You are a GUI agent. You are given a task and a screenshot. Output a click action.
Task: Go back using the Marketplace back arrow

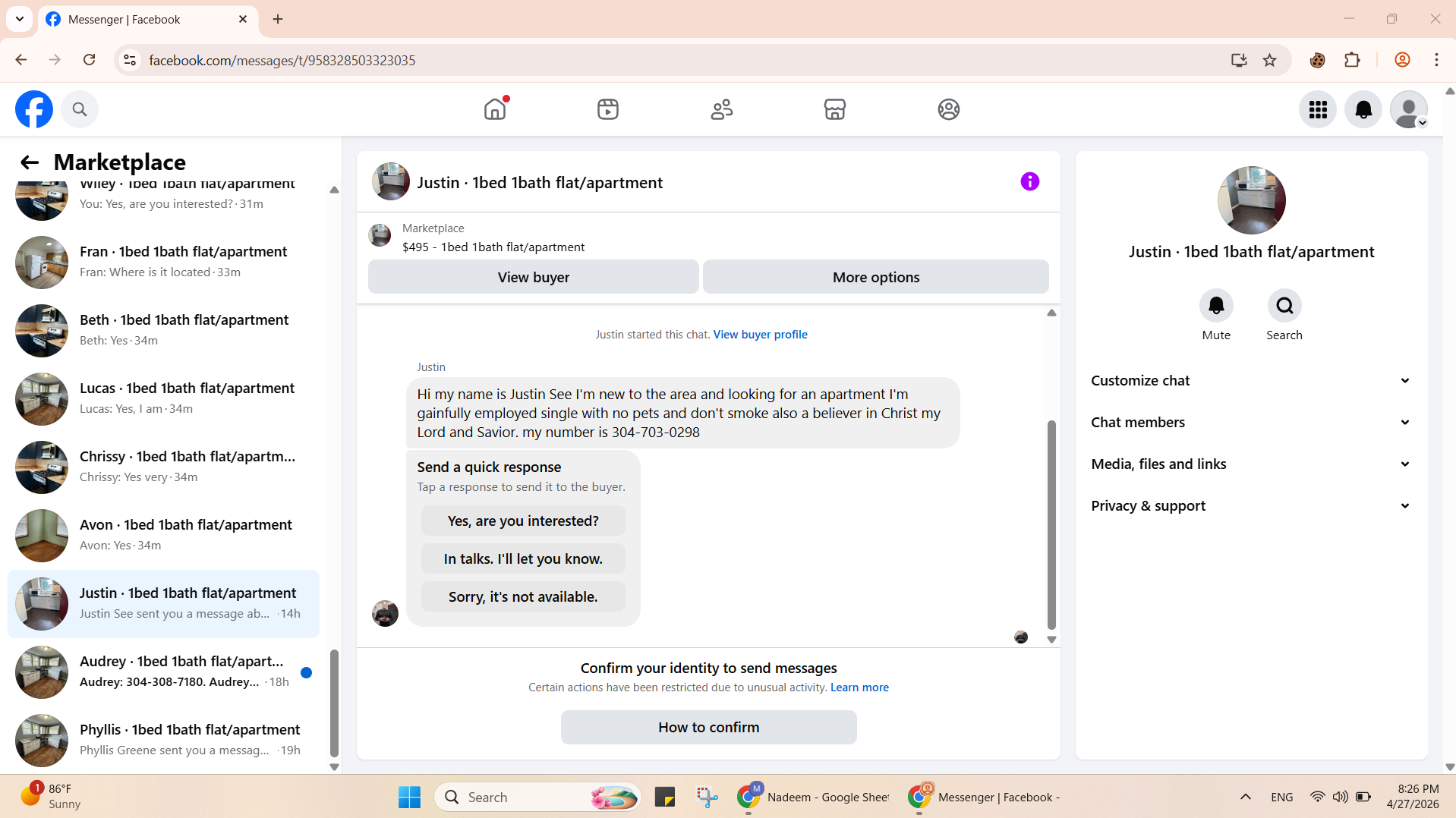(30, 162)
